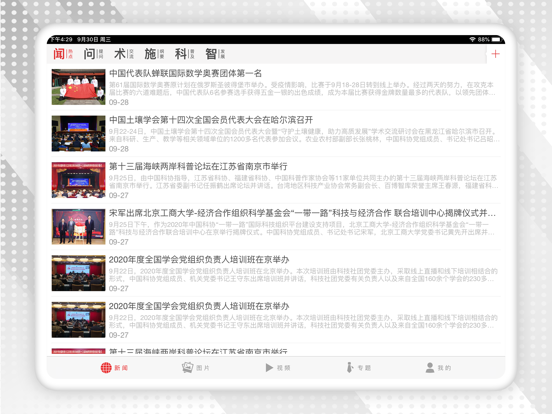Open the 专题 topics icon tab

[x=358, y=368]
